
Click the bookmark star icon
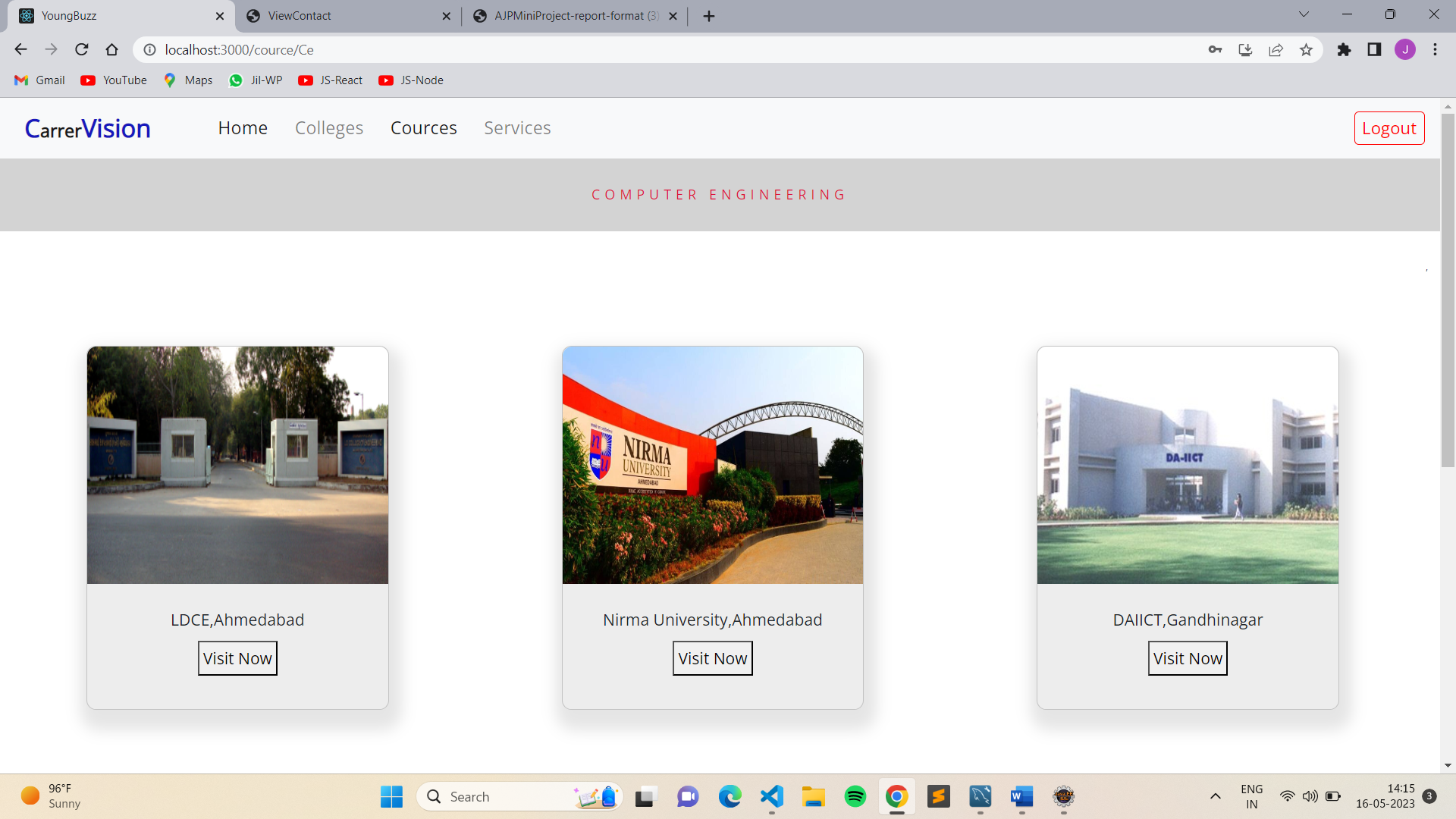point(1306,49)
